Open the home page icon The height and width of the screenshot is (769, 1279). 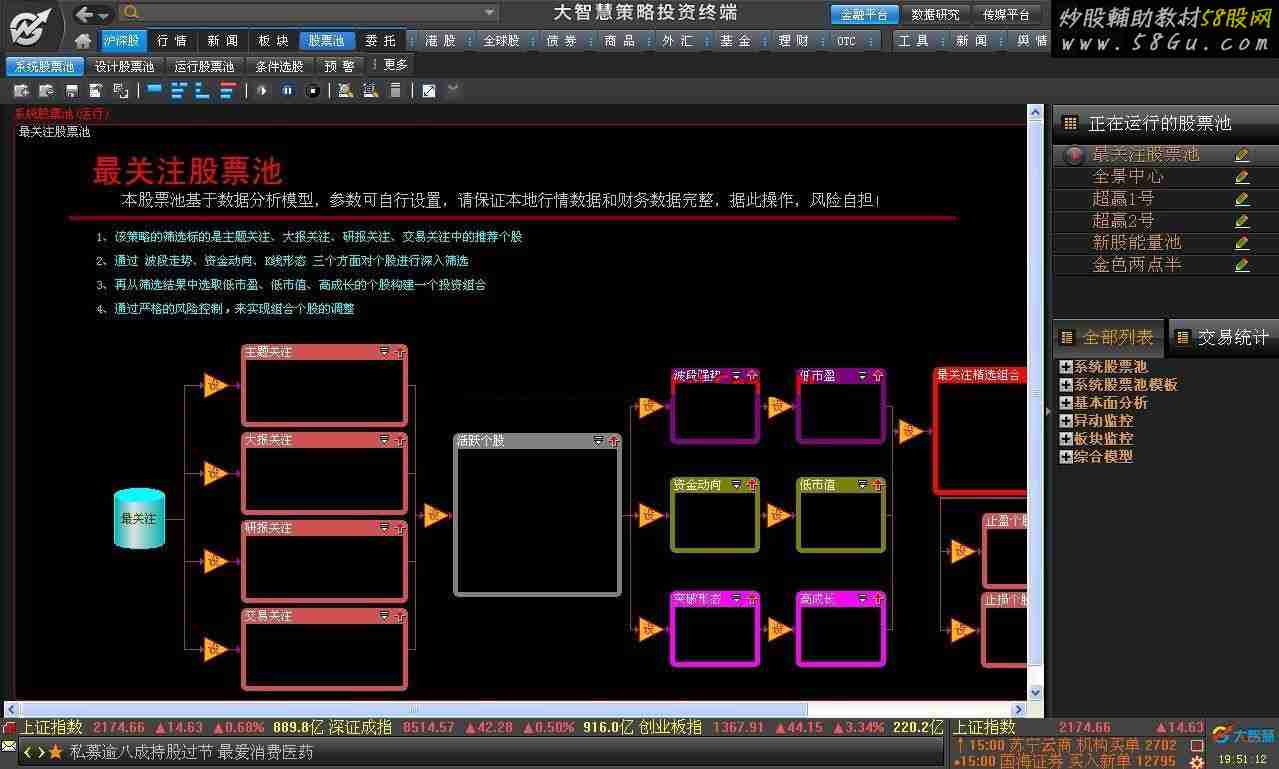[x=83, y=41]
